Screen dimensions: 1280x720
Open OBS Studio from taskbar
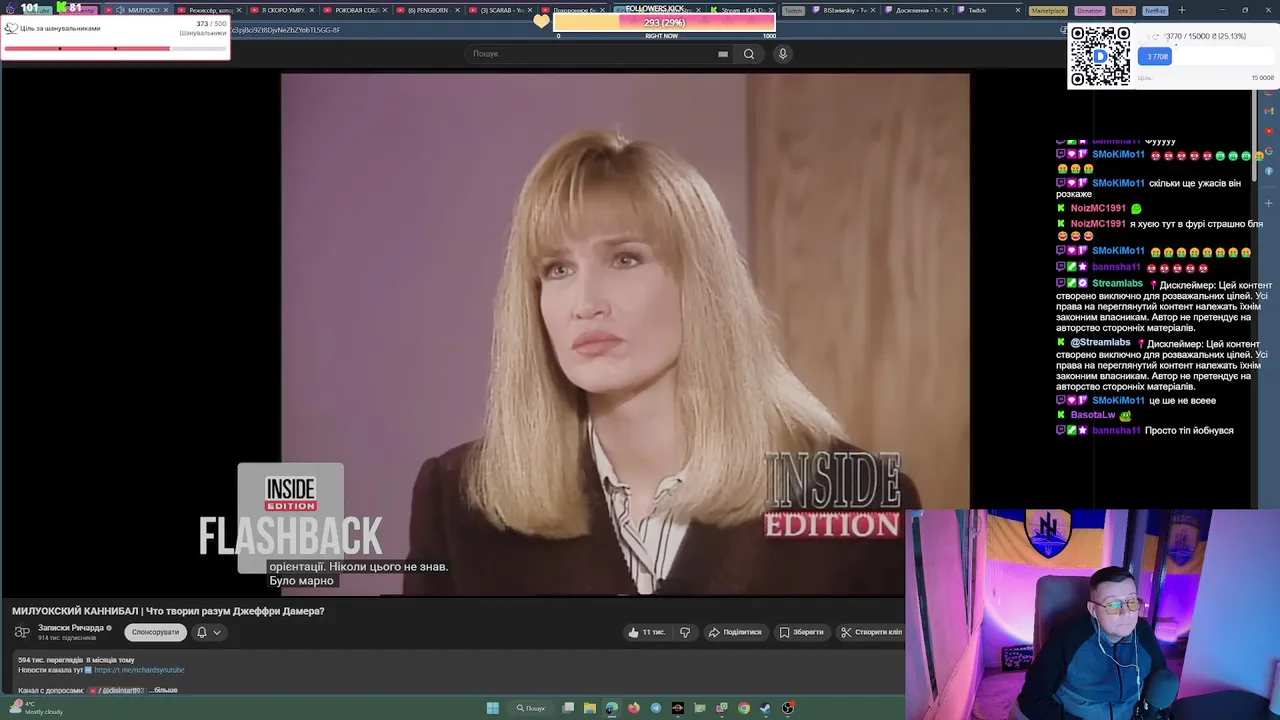[x=788, y=708]
